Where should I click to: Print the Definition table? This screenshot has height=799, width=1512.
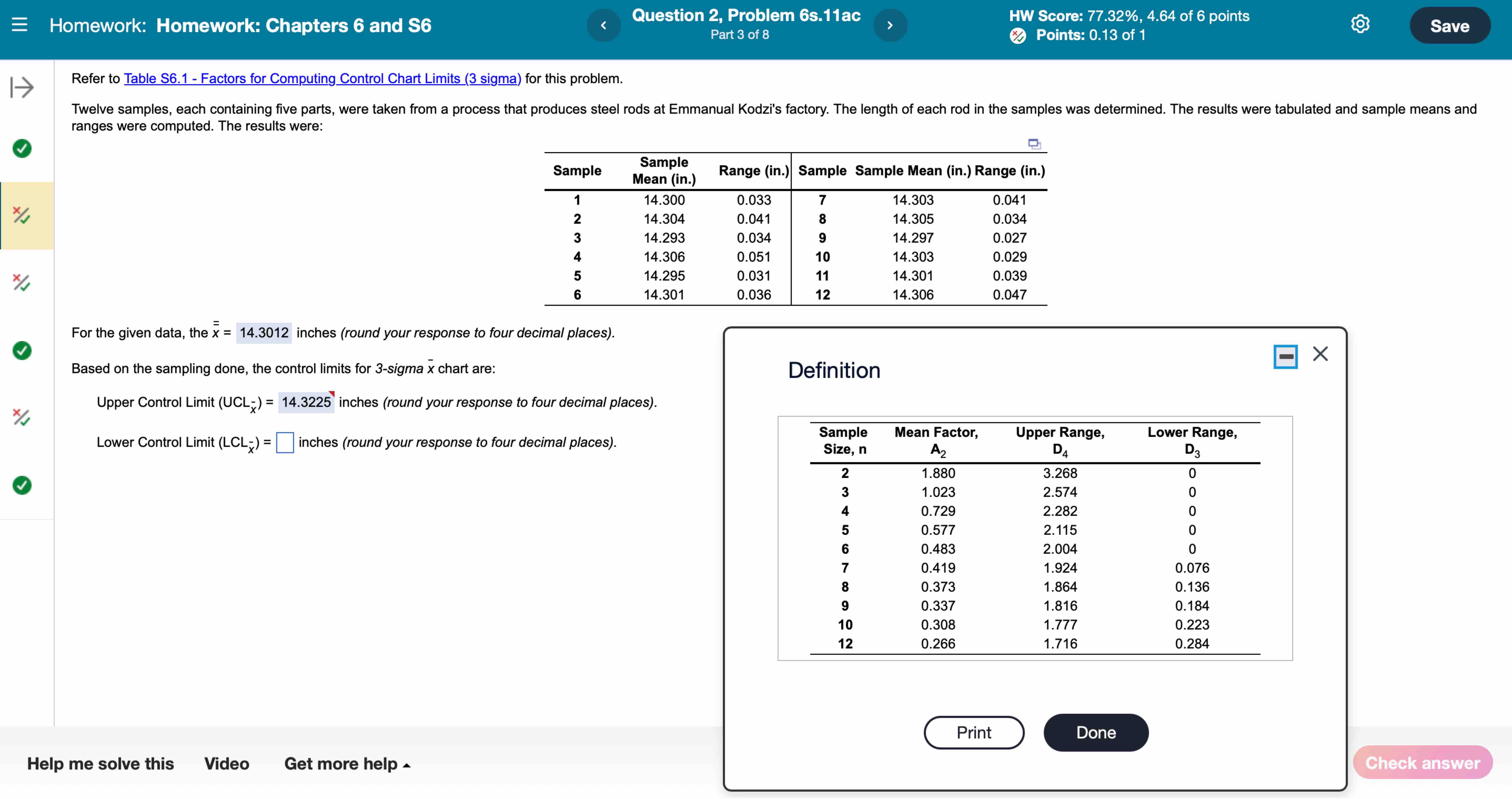tap(973, 732)
